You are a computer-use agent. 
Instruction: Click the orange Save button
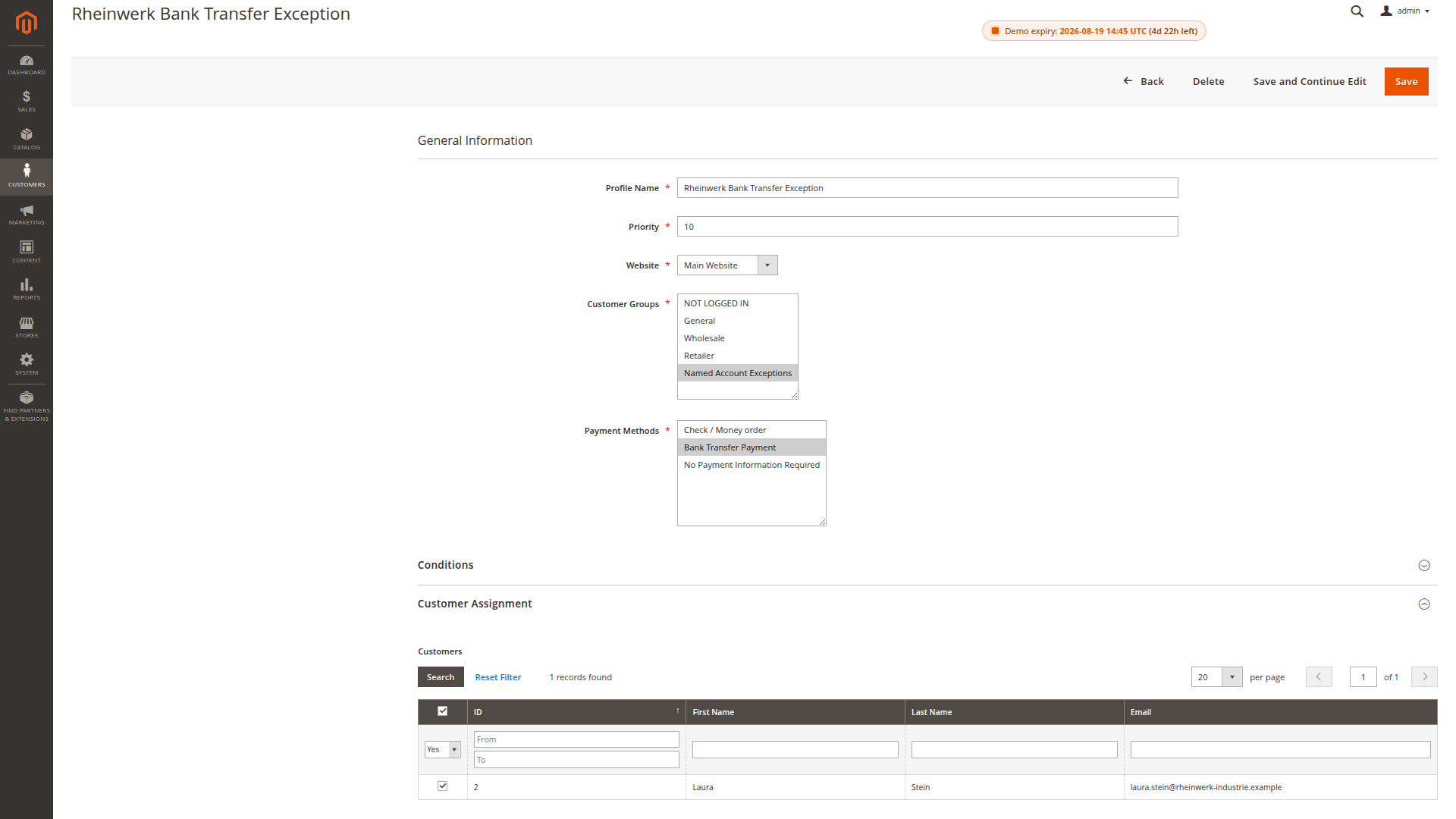(1406, 81)
